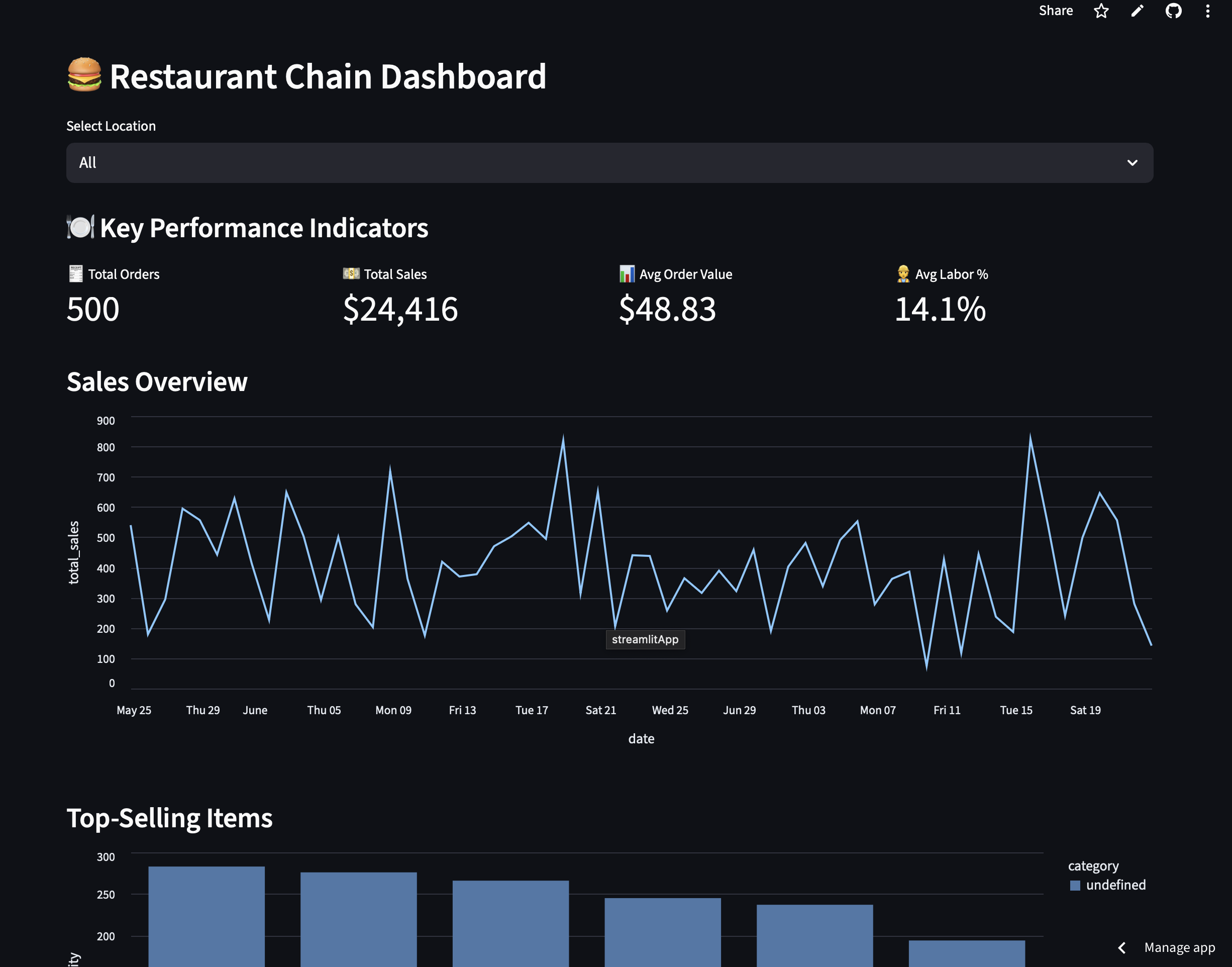This screenshot has width=1232, height=967.
Task: Click the money icon next to Total Sales
Action: 350,274
